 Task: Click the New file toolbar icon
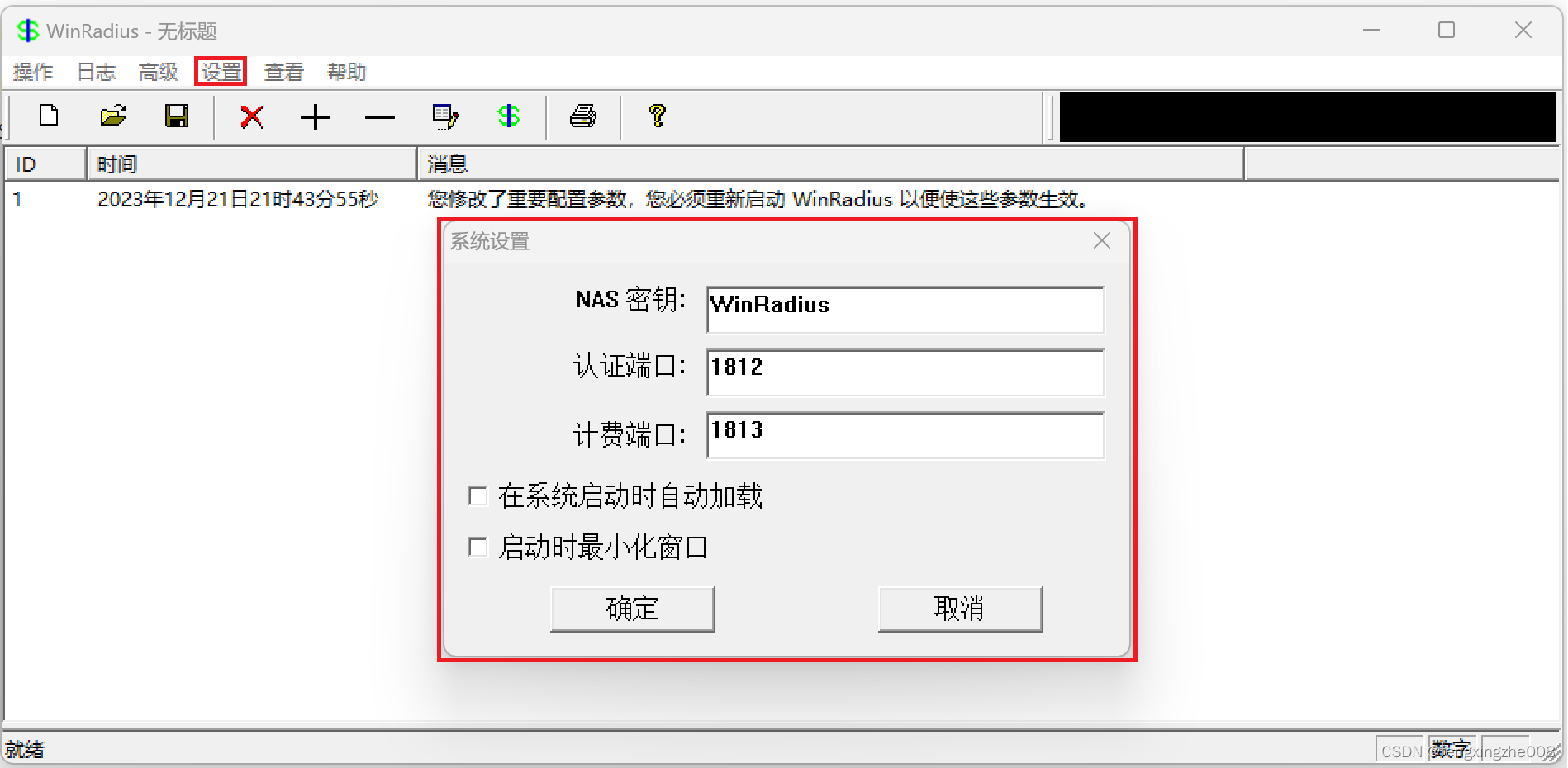coord(49,116)
